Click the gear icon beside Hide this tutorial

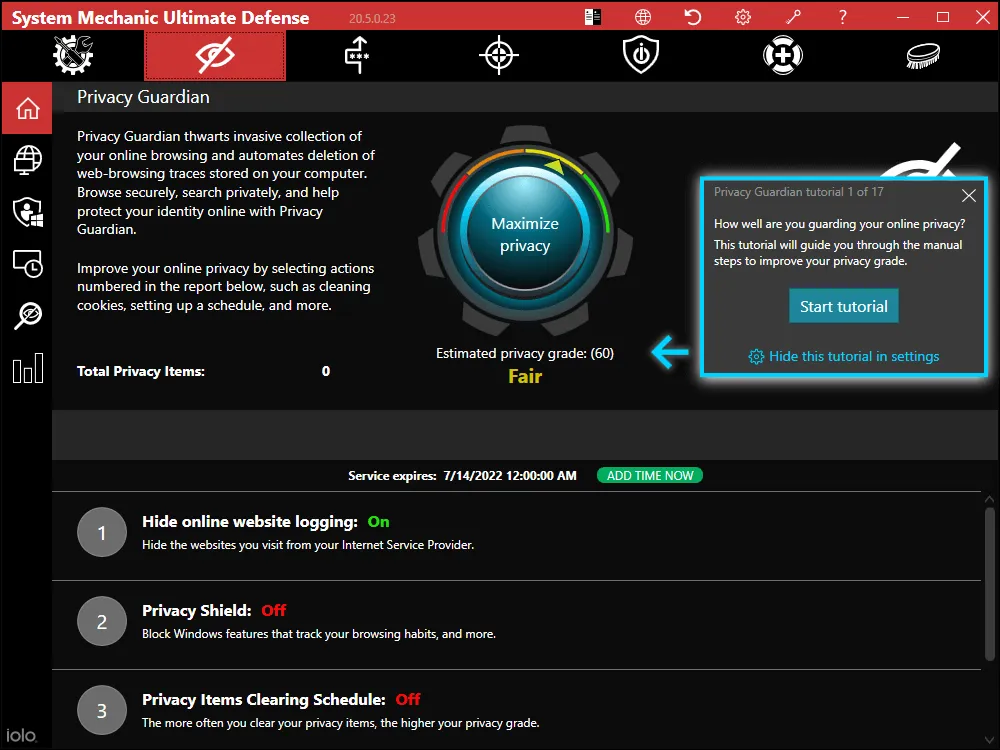coord(756,357)
